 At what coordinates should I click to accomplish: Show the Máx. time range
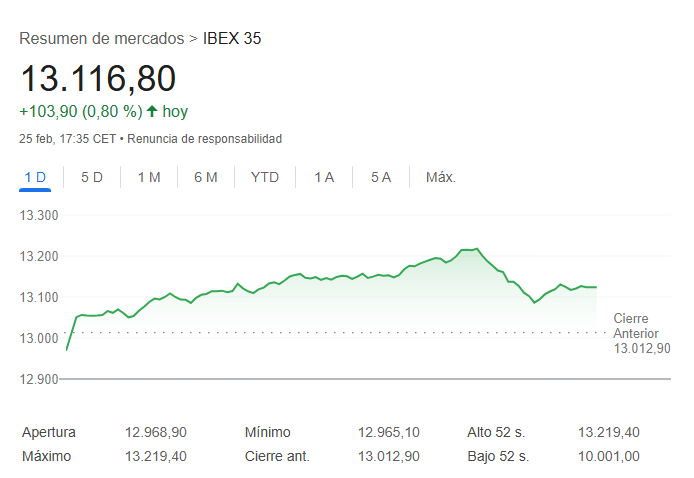coord(441,177)
